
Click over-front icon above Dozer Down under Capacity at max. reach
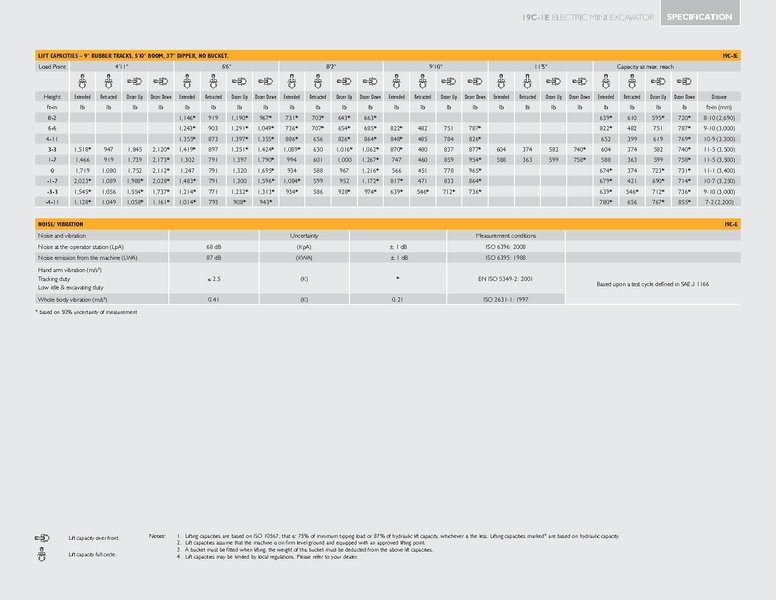684,81
